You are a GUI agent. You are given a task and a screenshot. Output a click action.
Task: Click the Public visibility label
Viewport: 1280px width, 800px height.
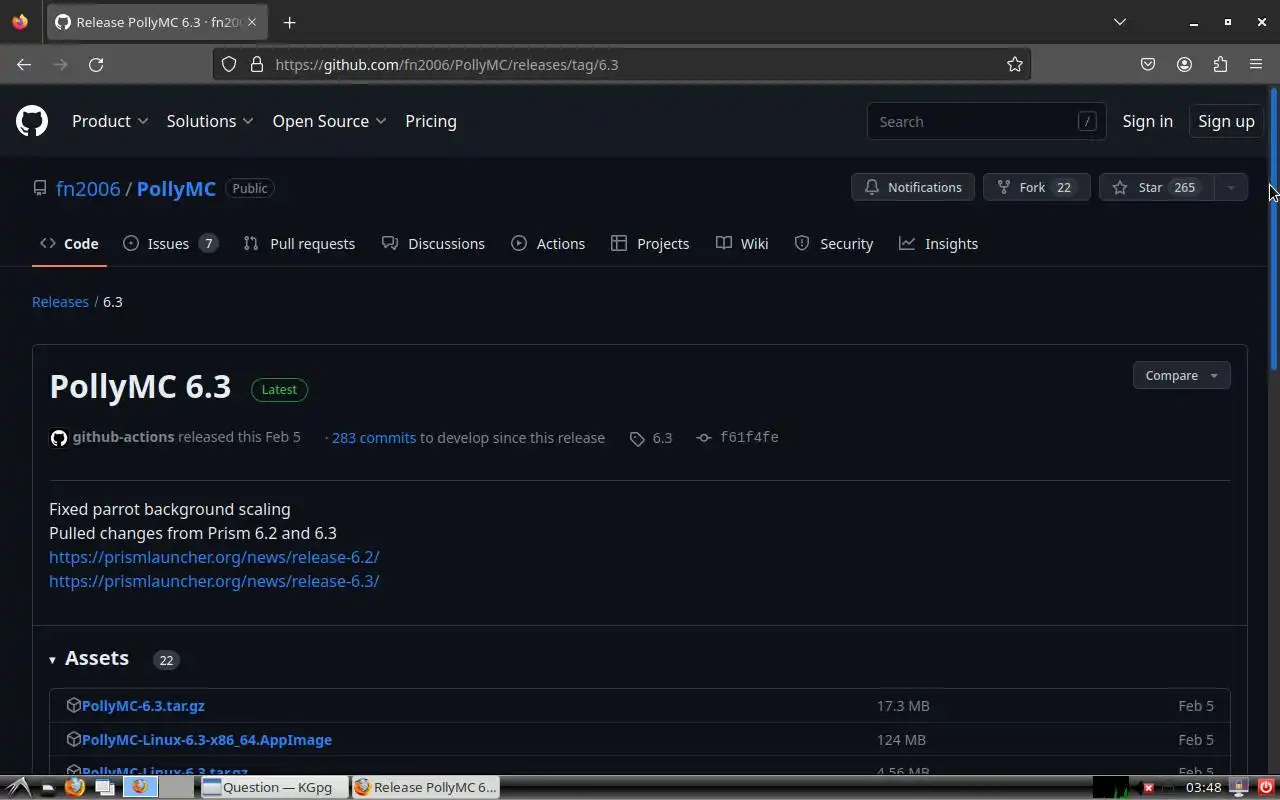click(250, 188)
